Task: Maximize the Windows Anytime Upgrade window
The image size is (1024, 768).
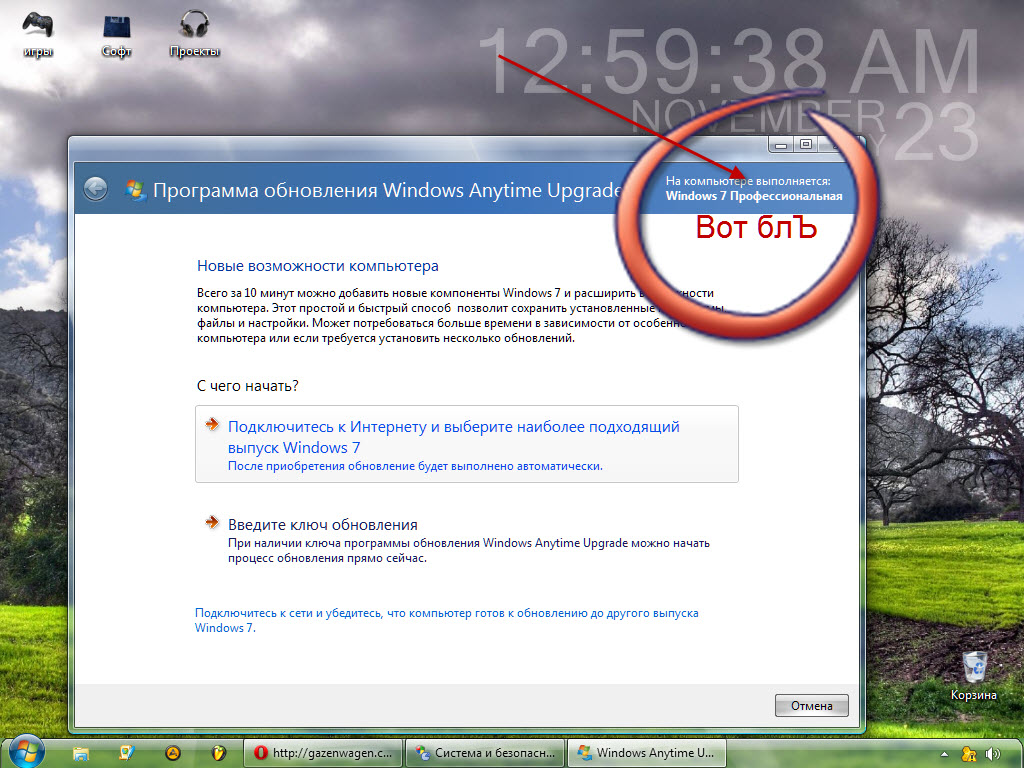Action: [806, 144]
